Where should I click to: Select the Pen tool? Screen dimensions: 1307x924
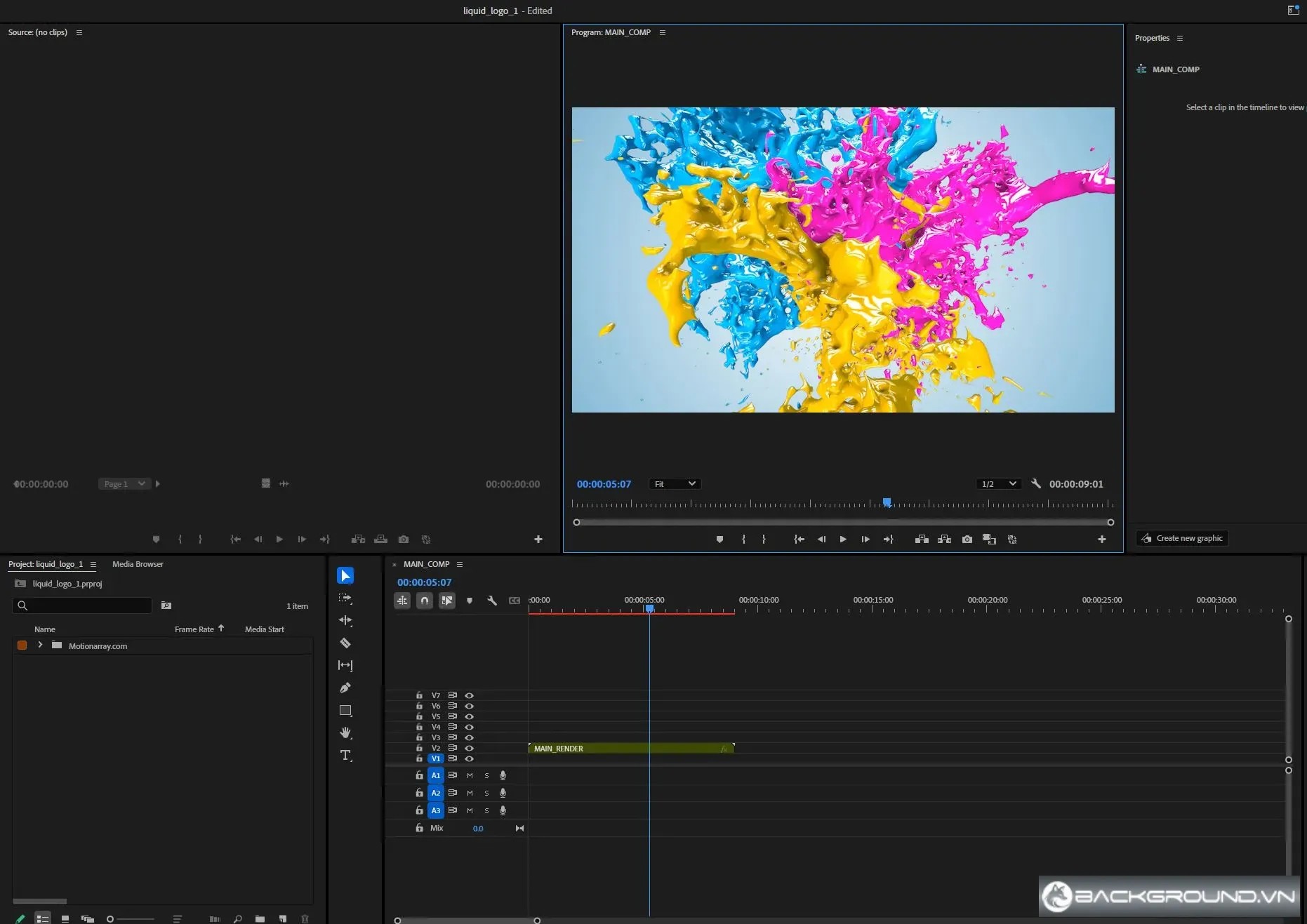pos(345,688)
